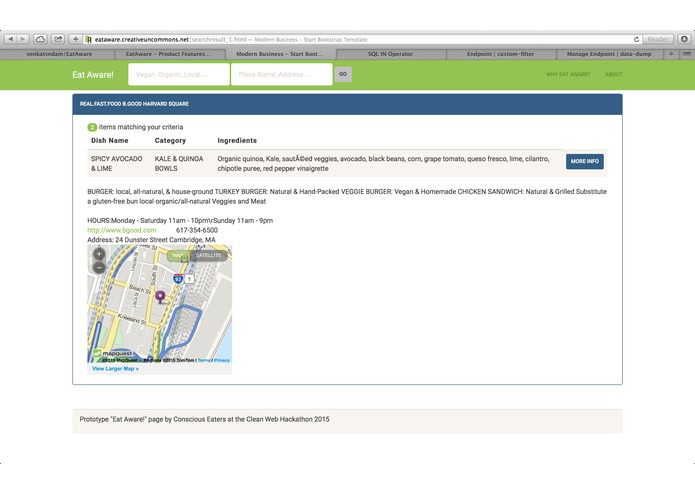The image size is (695, 494).
Task: Click the eataware.creativeuncommons.net address field
Action: coord(359,39)
